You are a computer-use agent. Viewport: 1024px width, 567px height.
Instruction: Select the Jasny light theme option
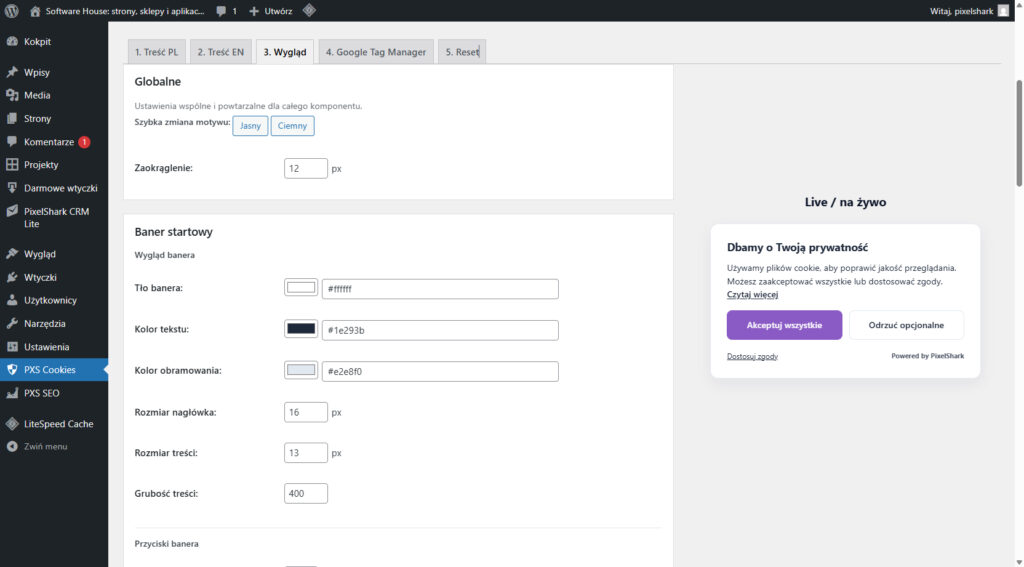[250, 126]
